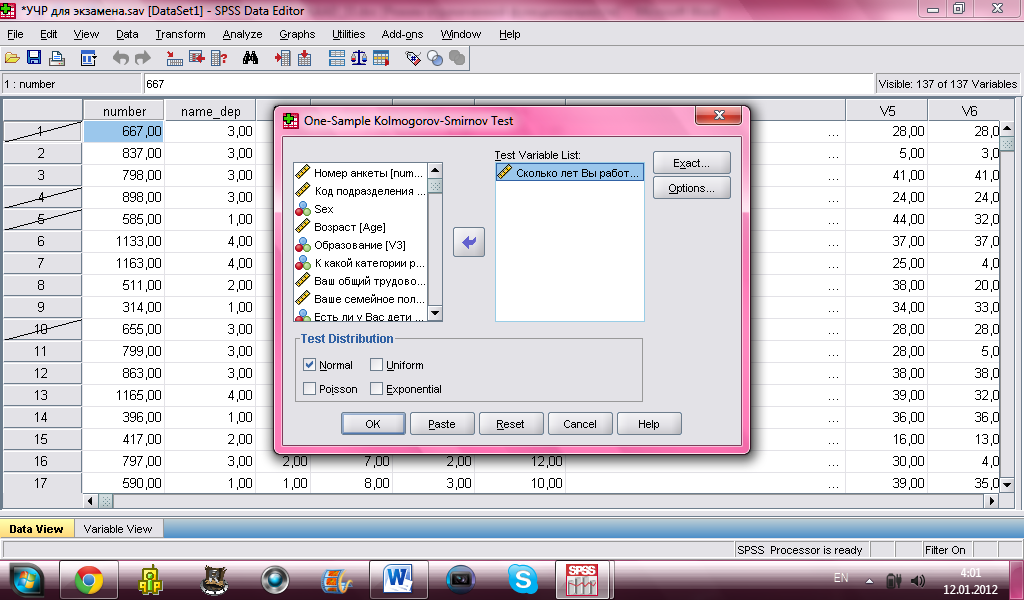Click the Undo toolbar arrow
Screen dimensions: 1024x600
120,59
